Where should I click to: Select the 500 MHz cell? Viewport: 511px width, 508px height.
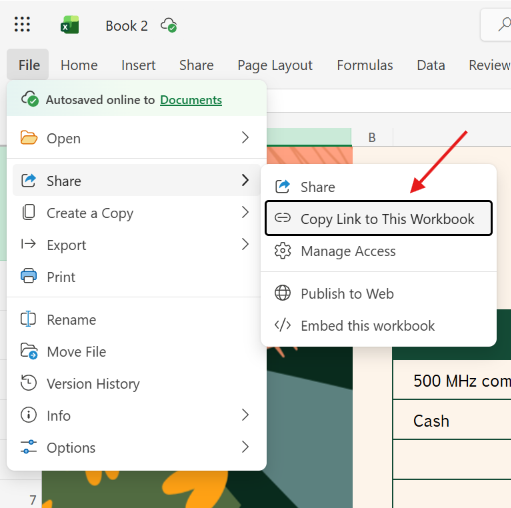tap(452, 380)
